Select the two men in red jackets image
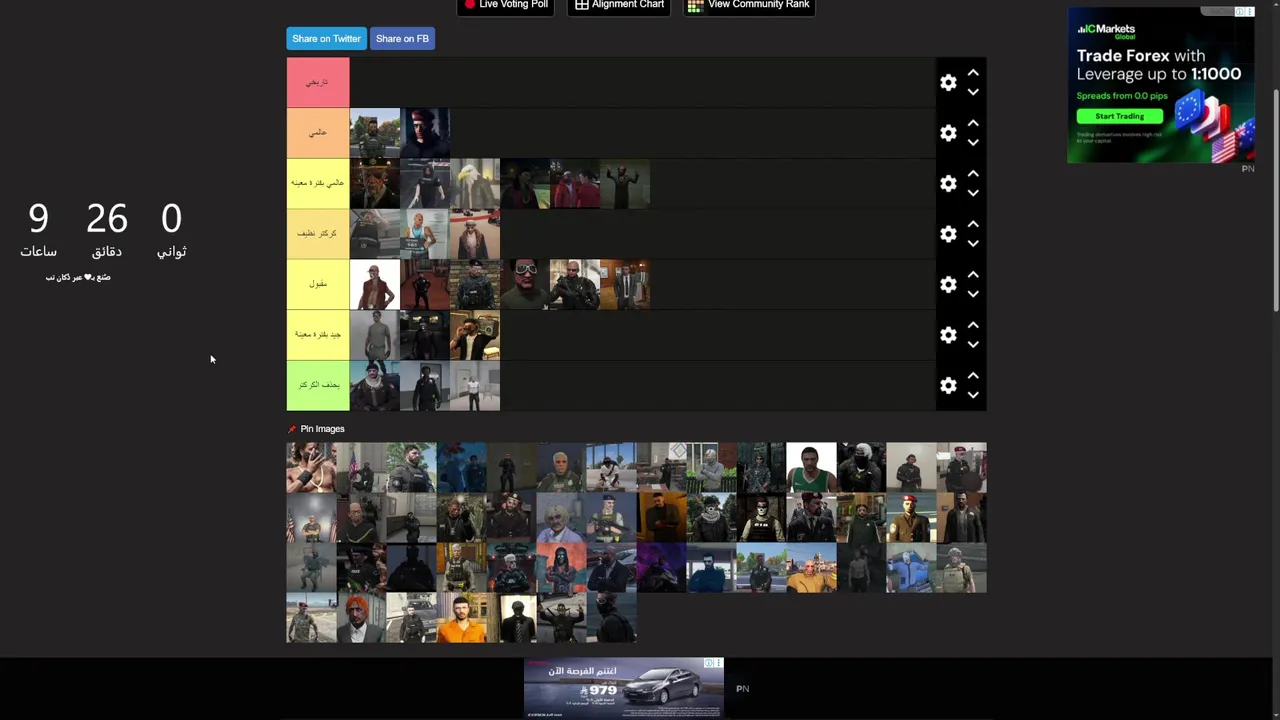This screenshot has height=720, width=1280. click(575, 184)
